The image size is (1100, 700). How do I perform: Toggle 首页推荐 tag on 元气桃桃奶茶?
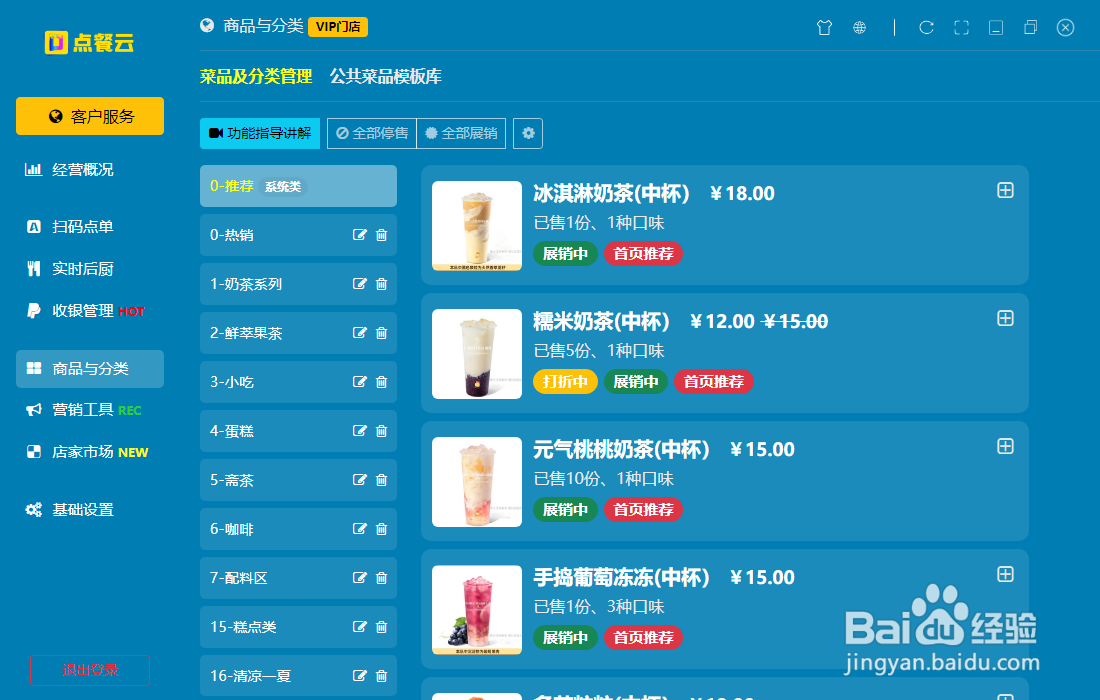[644, 510]
